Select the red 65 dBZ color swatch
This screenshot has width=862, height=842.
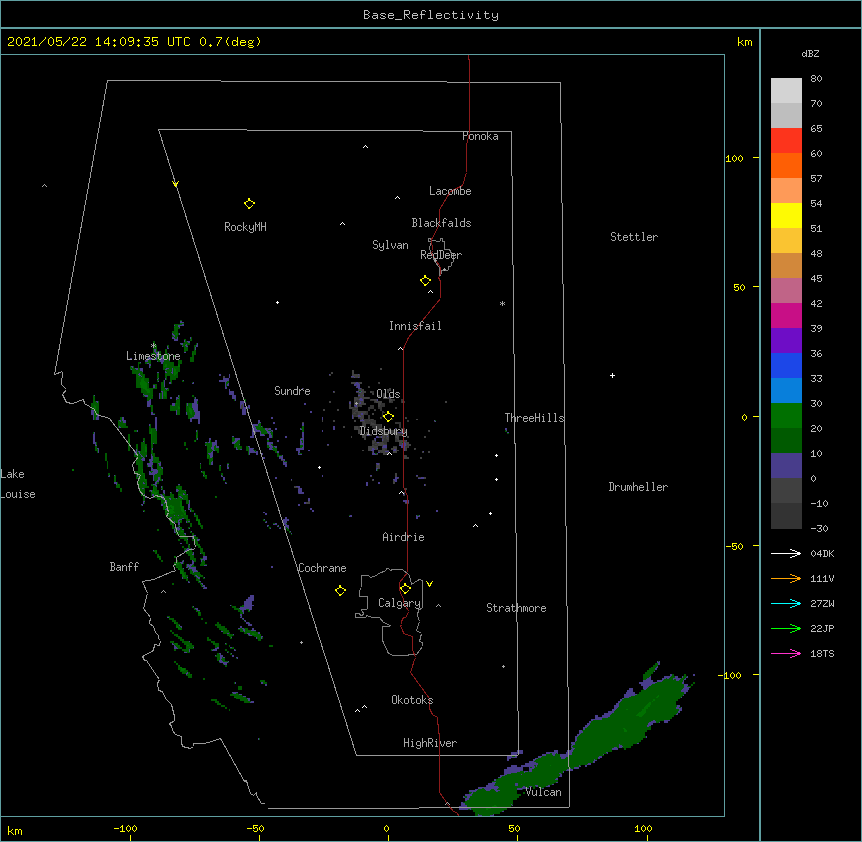click(786, 140)
